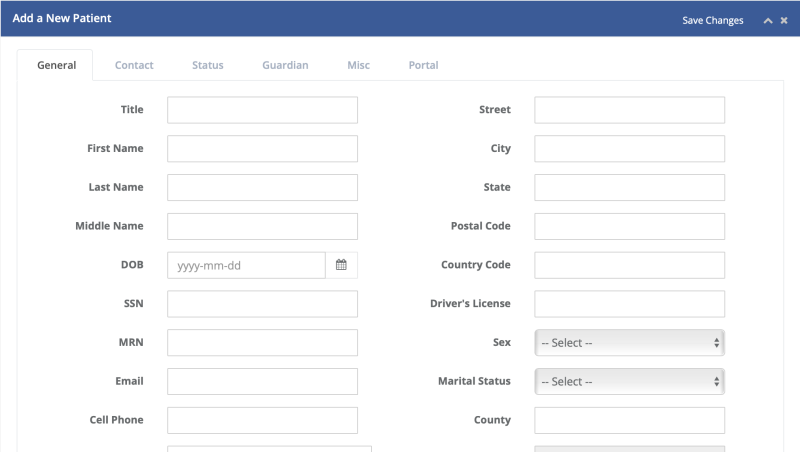This screenshot has width=800, height=452.
Task: Collapse the Add a New Patient panel
Action: click(x=767, y=20)
